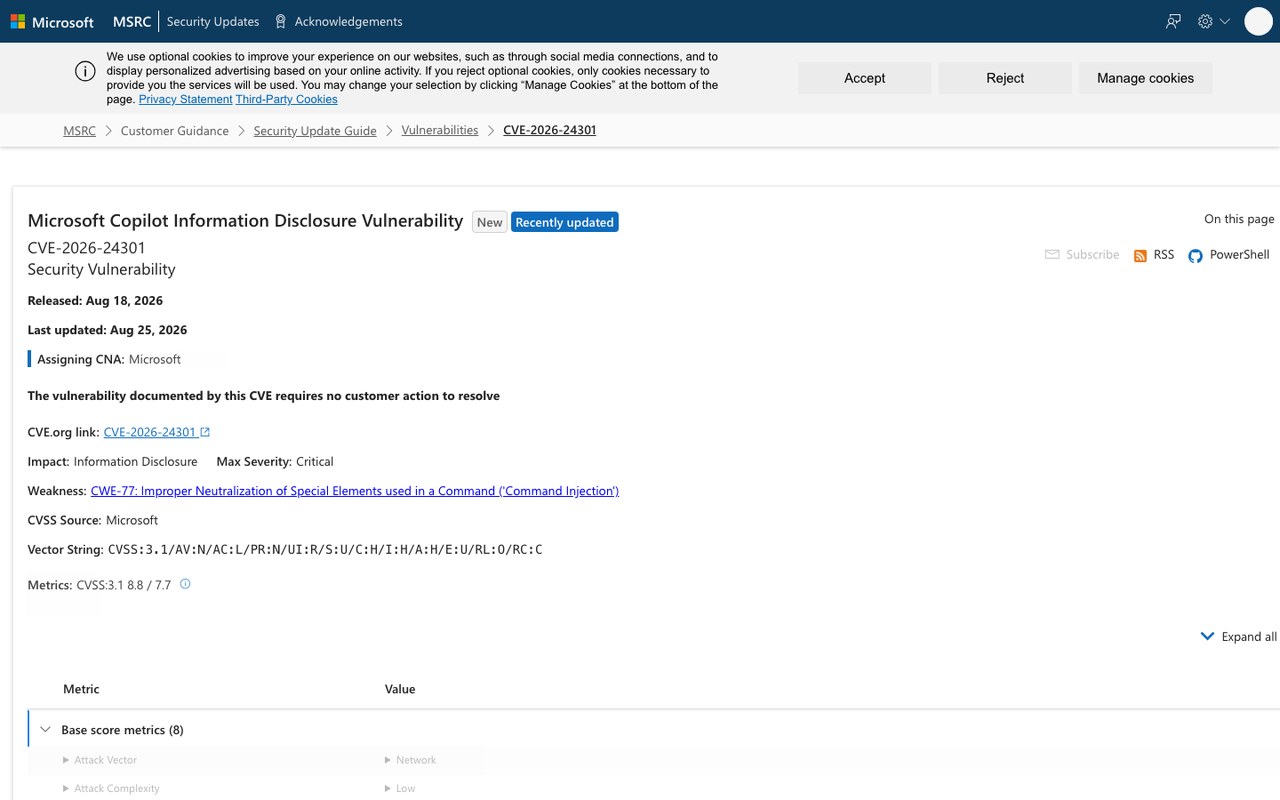Click the GitHub PowerShell icon
This screenshot has width=1280, height=800.
(x=1195, y=256)
